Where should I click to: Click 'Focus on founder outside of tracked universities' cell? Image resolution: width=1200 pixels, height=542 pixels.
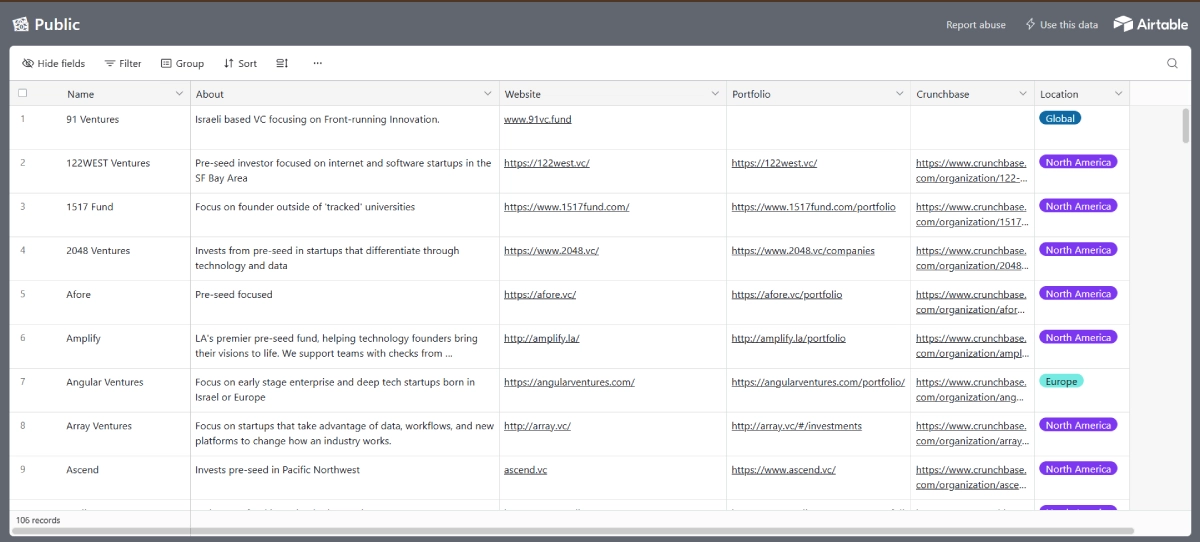click(x=345, y=215)
